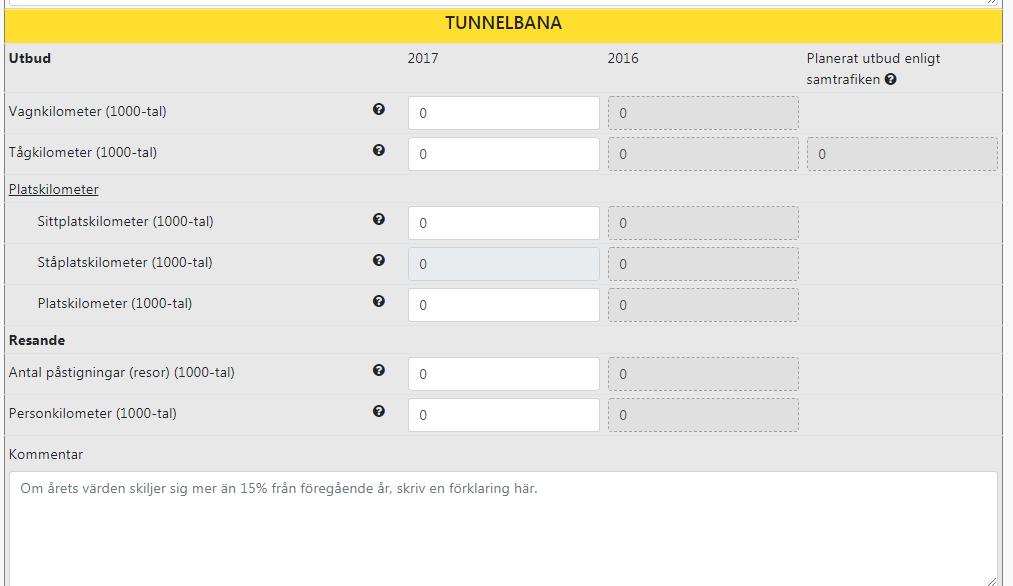Show help for Ståplatskilometer row

(x=379, y=260)
